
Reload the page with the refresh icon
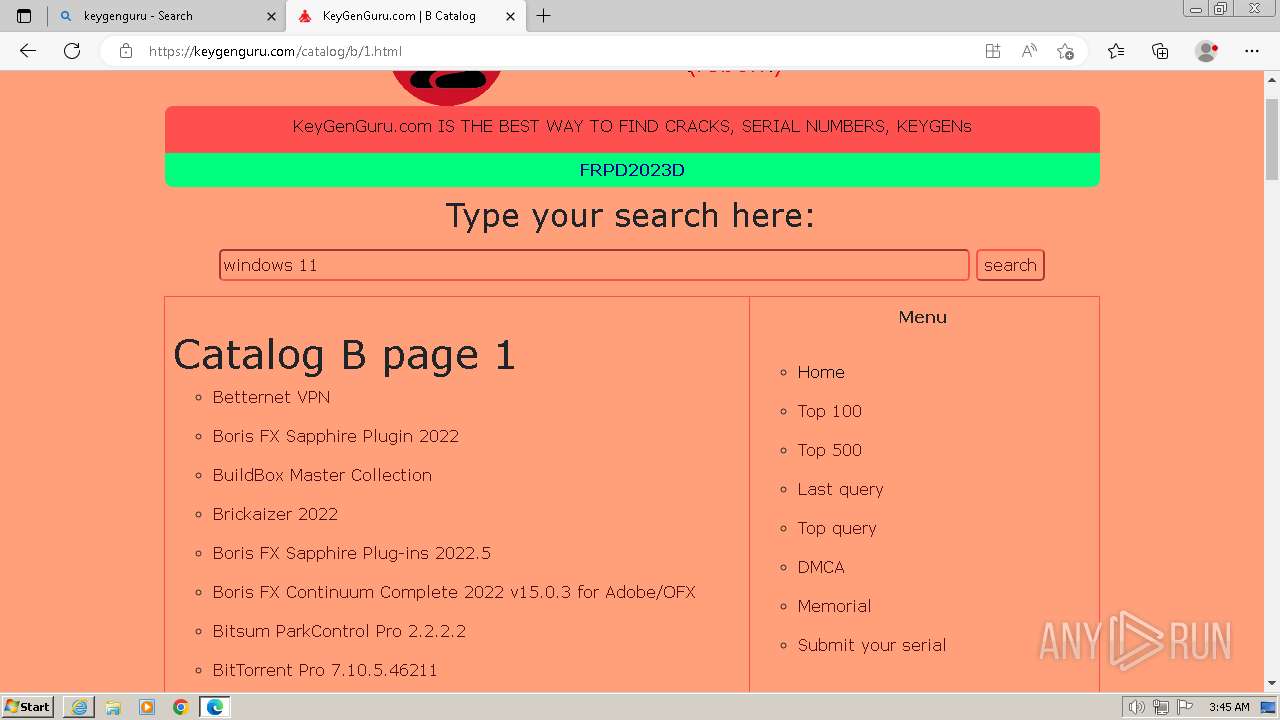pos(72,51)
